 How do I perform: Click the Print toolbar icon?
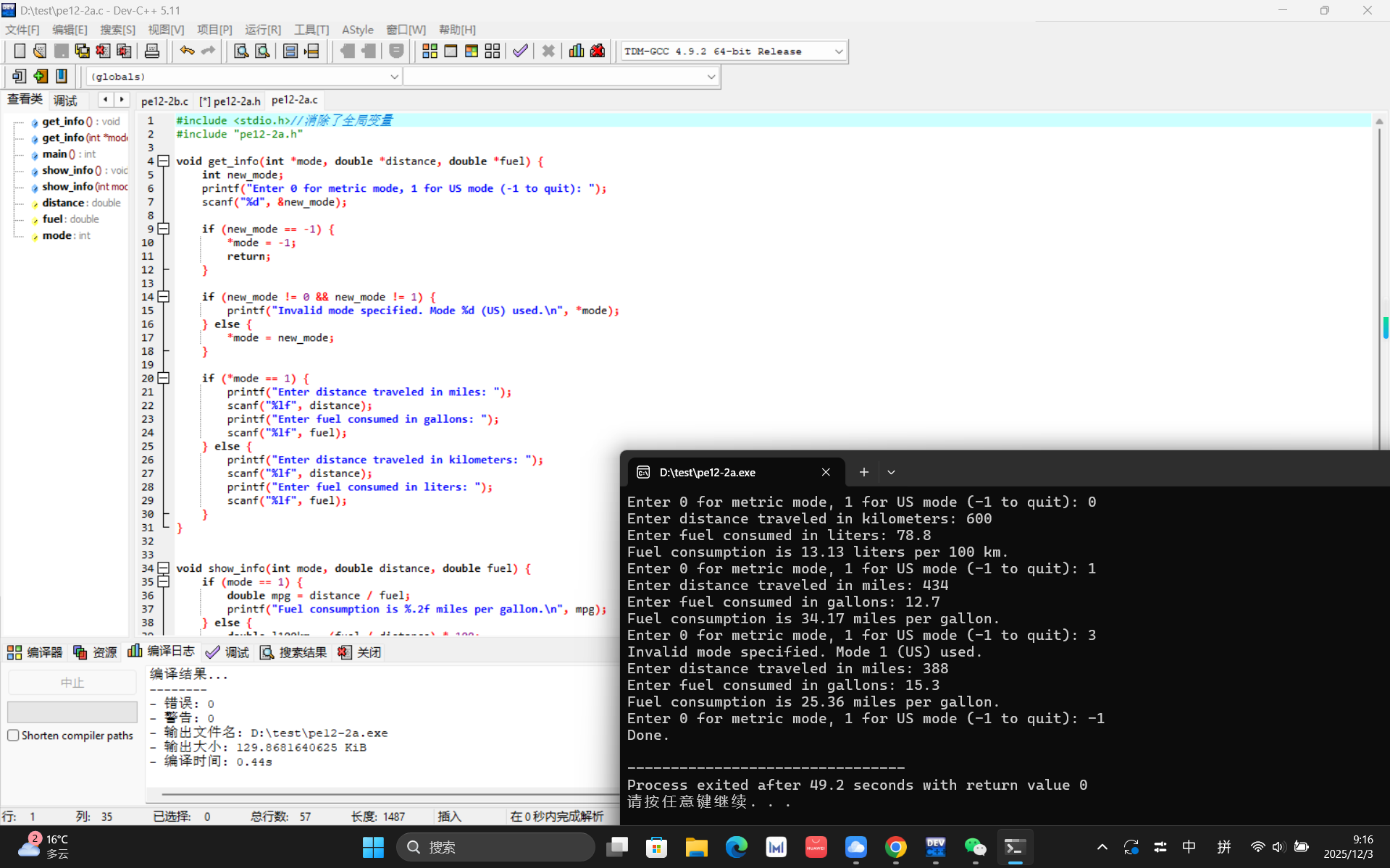(x=151, y=51)
